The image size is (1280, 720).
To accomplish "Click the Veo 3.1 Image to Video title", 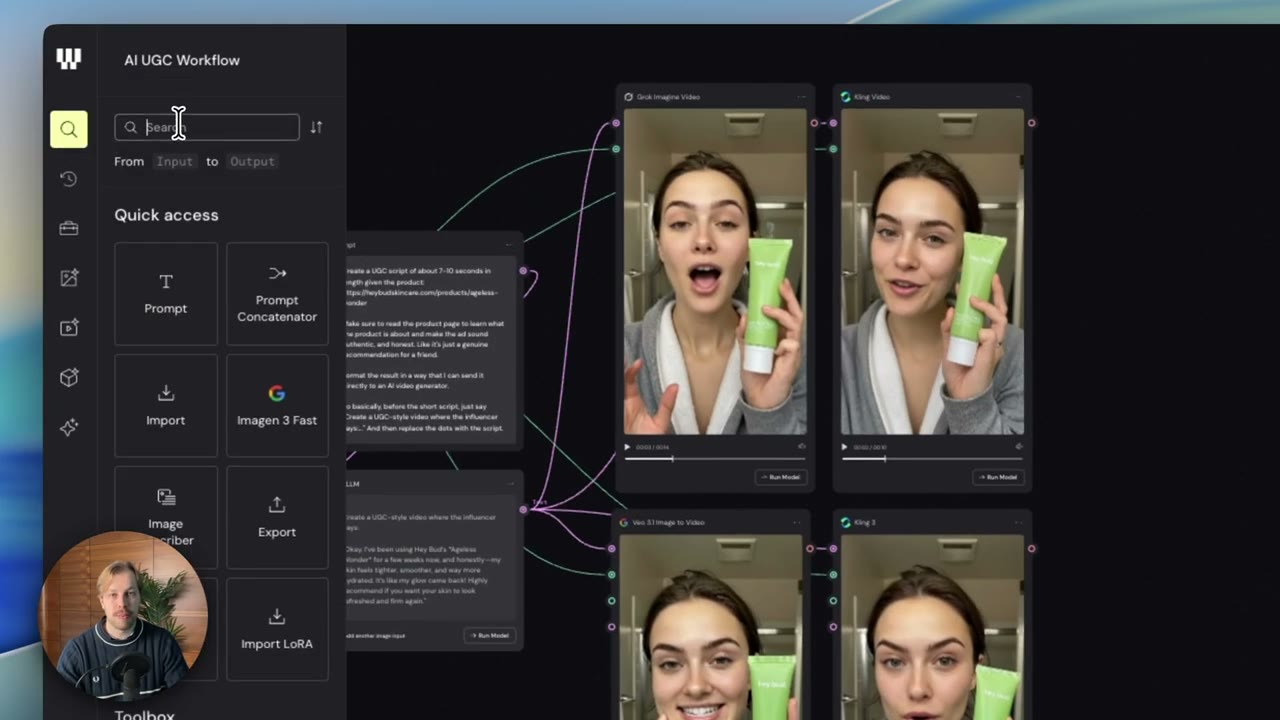I will pos(668,522).
